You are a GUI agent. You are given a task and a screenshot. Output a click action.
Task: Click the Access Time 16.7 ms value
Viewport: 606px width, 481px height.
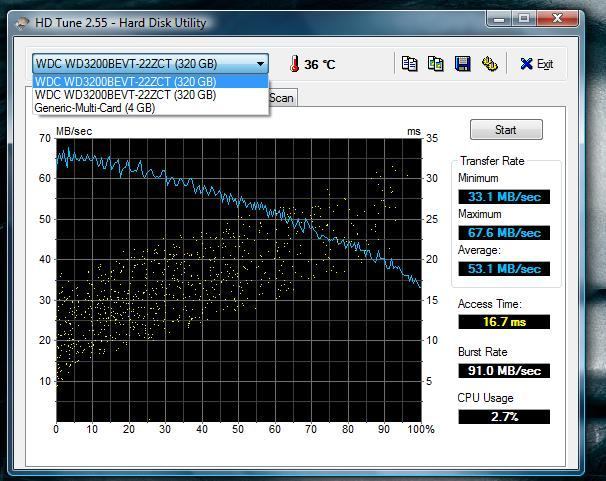[x=504, y=322]
